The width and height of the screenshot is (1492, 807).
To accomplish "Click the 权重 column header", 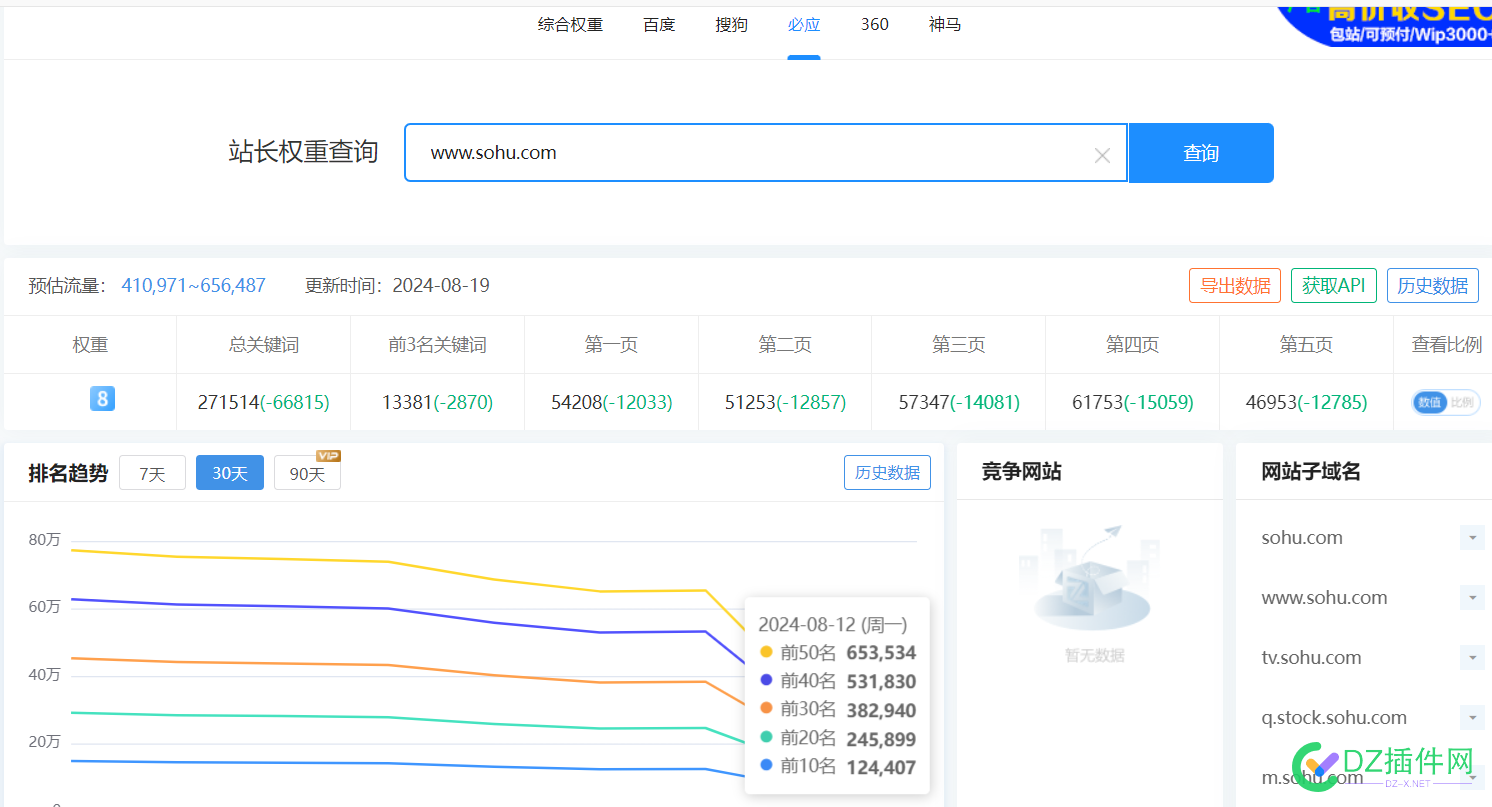I will point(90,345).
